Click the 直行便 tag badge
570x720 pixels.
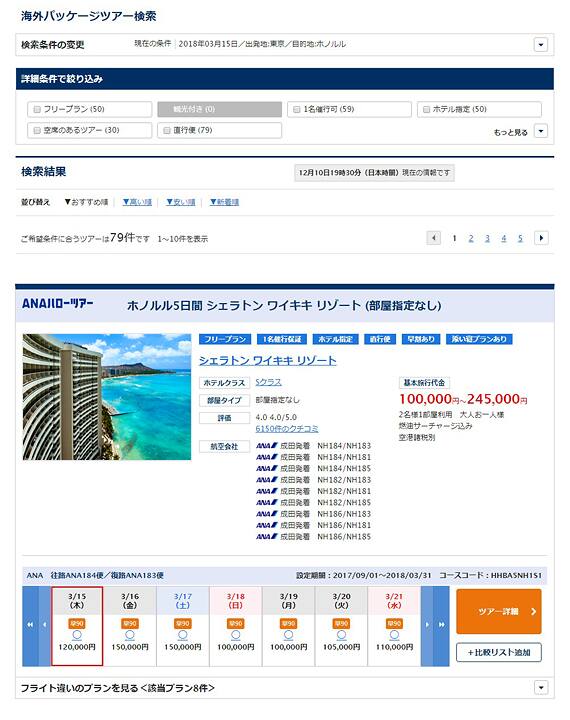380,339
